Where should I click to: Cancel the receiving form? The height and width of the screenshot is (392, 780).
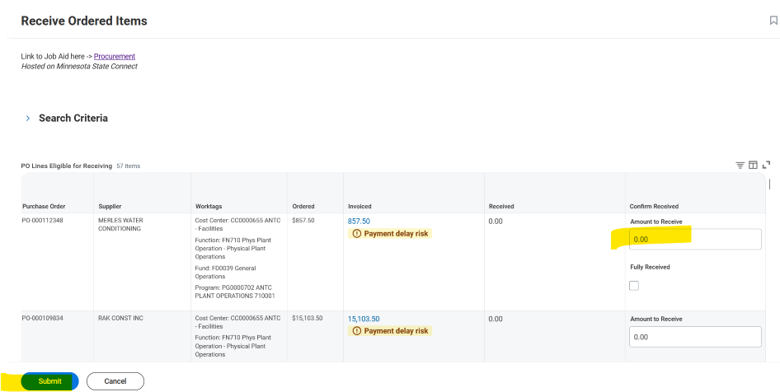[x=115, y=381]
